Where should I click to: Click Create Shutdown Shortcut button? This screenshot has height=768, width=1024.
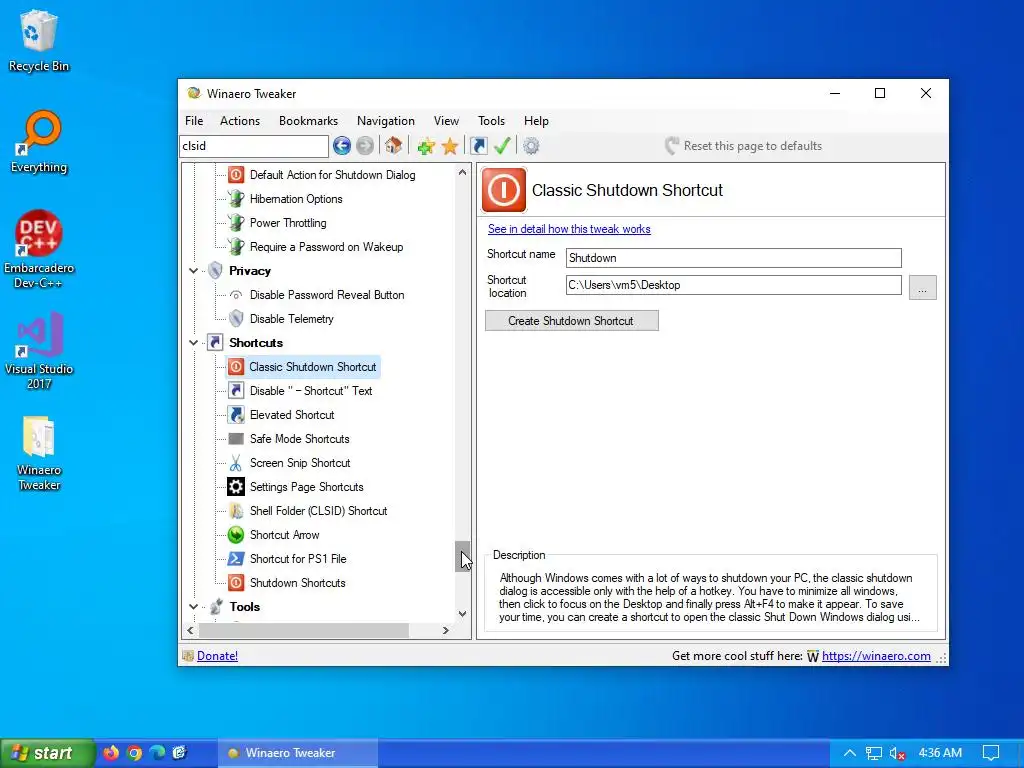pyautogui.click(x=571, y=321)
